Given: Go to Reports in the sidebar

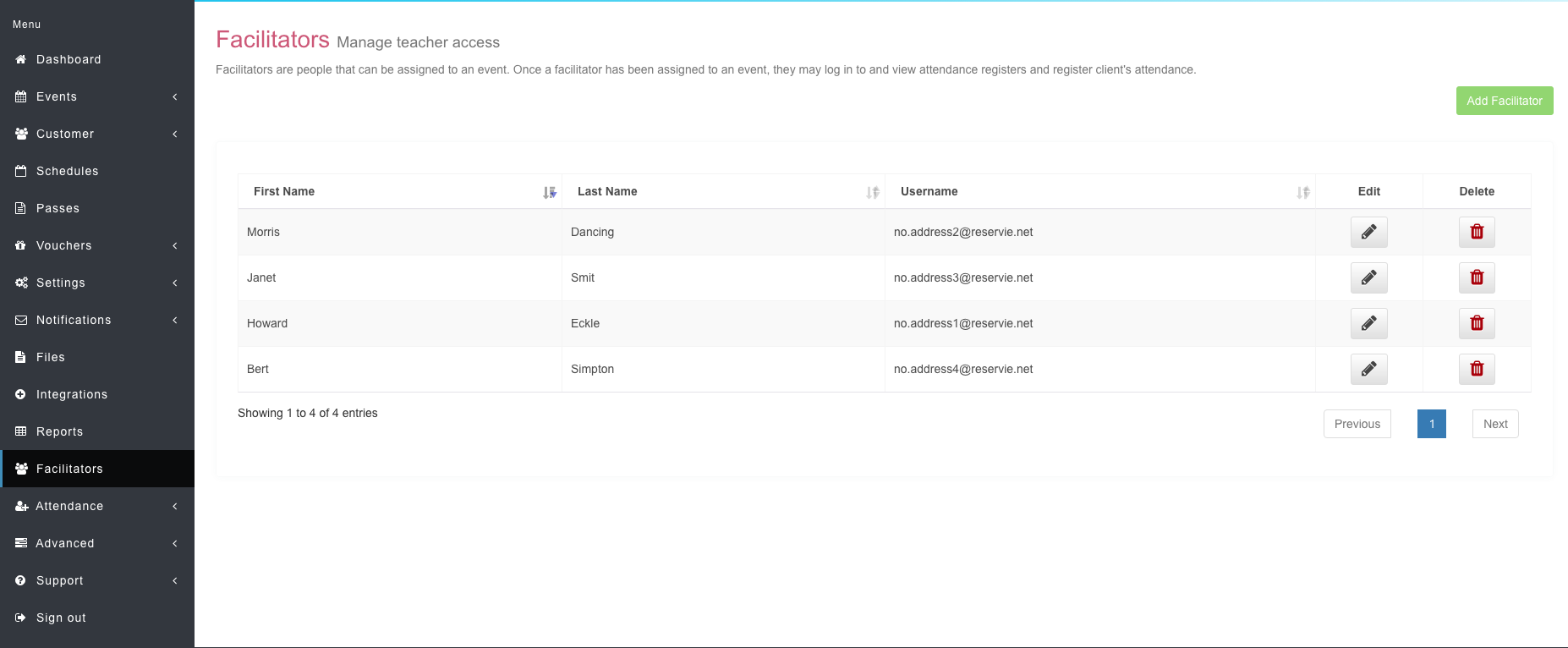Looking at the screenshot, I should click(59, 431).
